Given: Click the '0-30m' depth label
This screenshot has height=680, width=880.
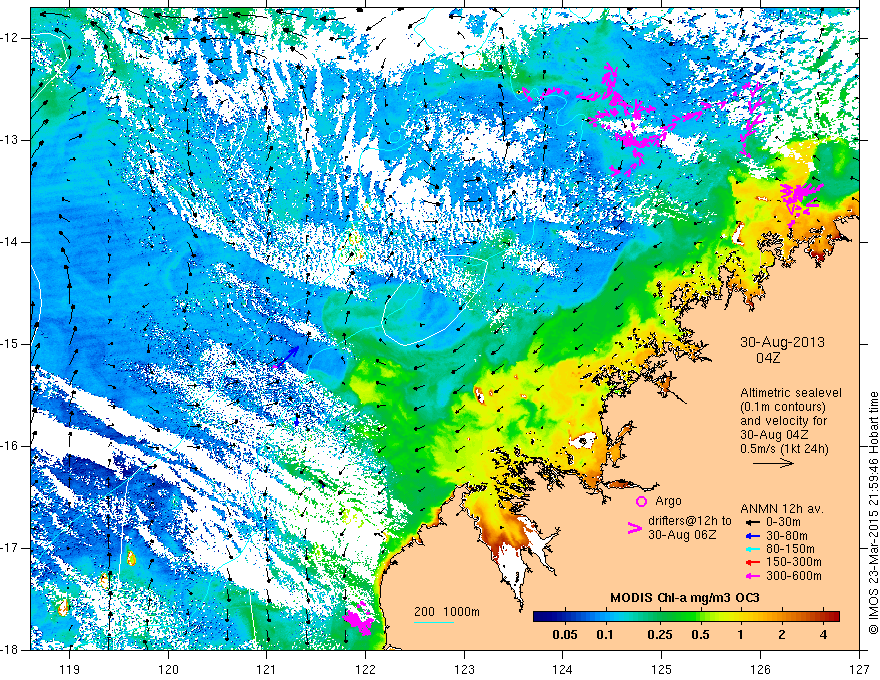Looking at the screenshot, I should click(785, 522).
